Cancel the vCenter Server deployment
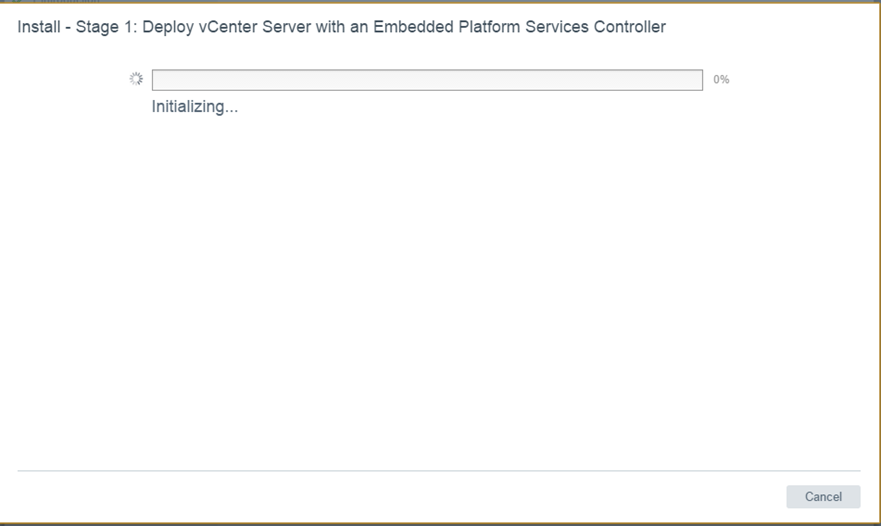The image size is (881, 526). pyautogui.click(x=823, y=497)
